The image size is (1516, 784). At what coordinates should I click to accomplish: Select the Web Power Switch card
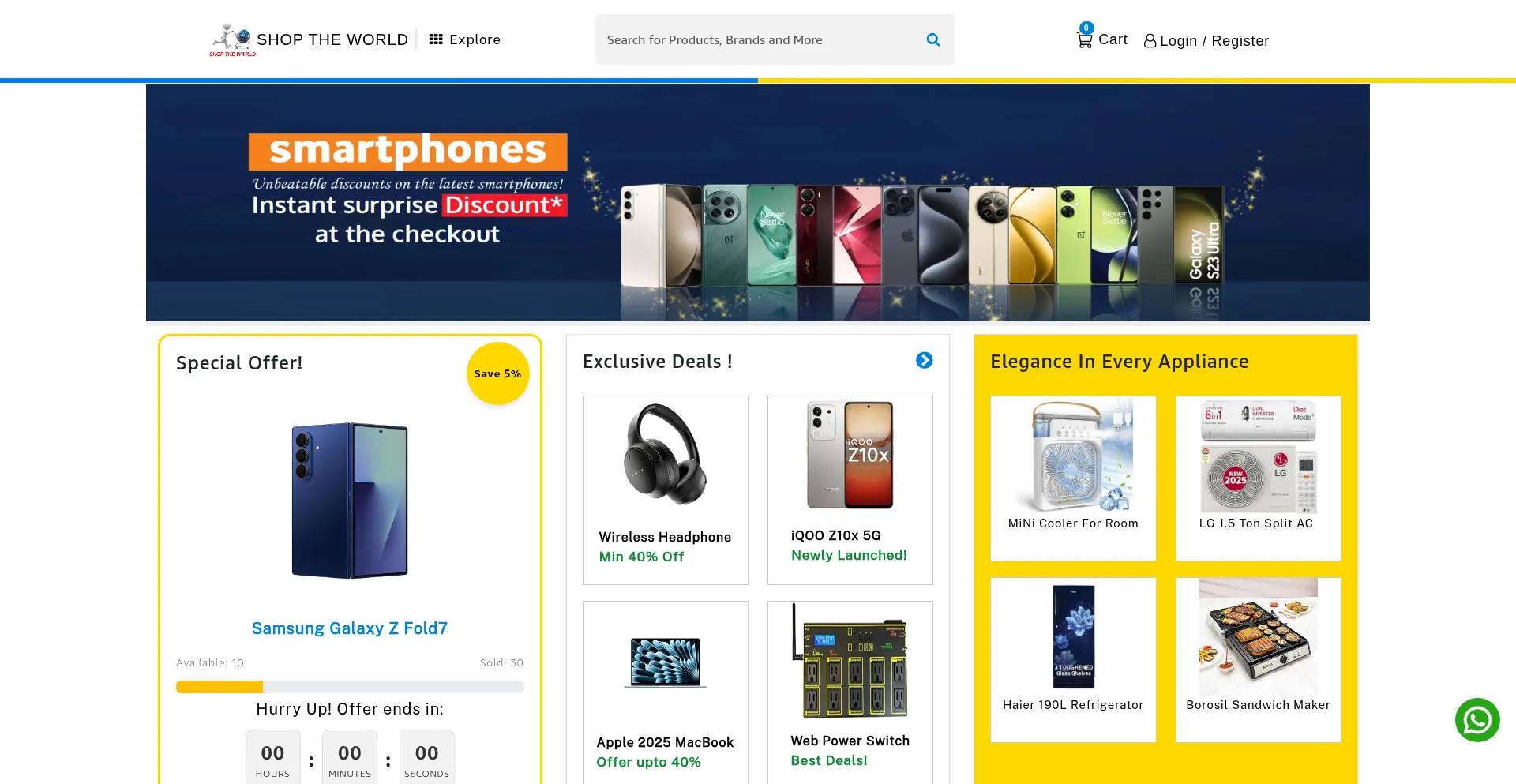tap(850, 692)
